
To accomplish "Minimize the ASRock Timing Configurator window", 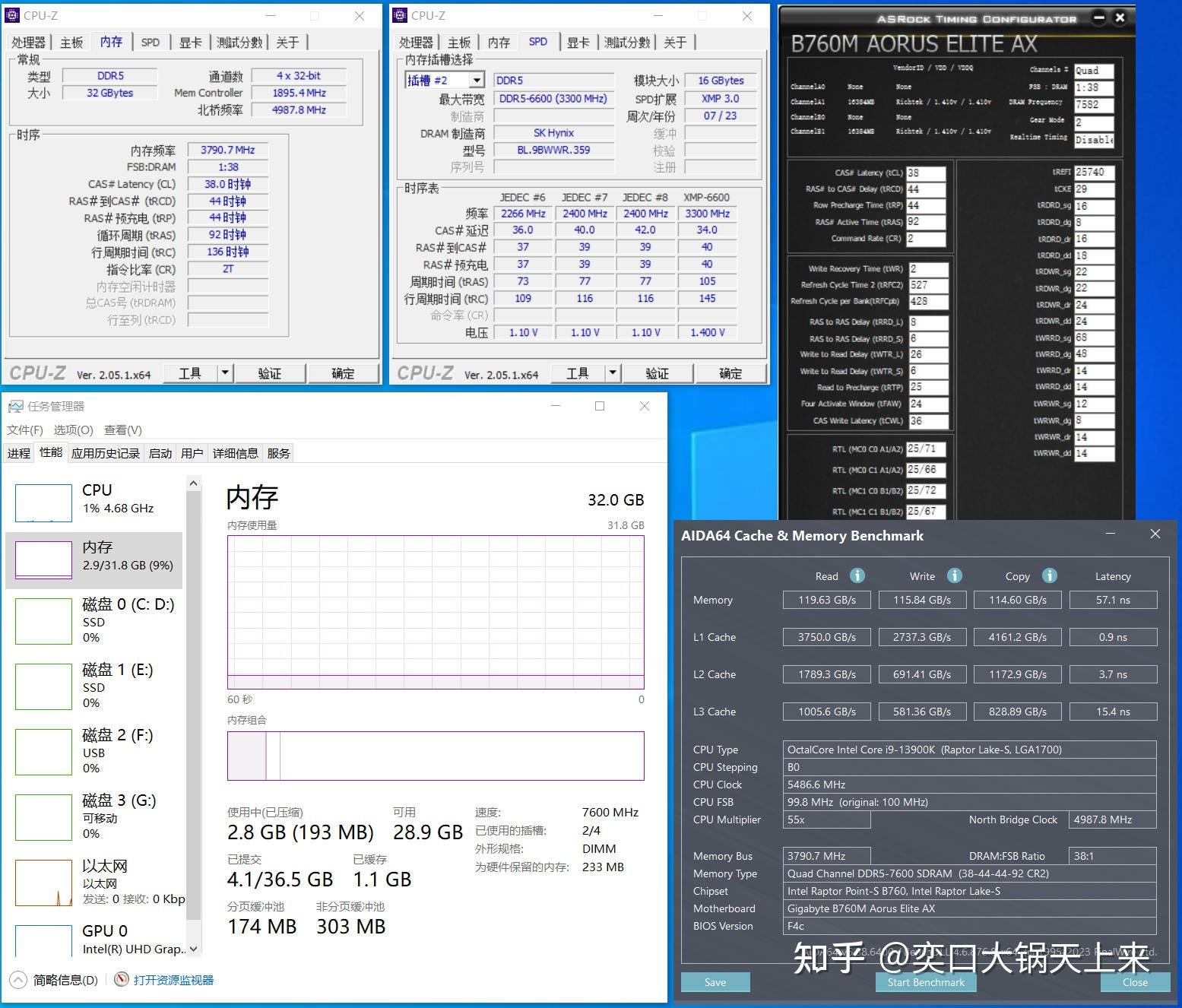I will point(1099,17).
